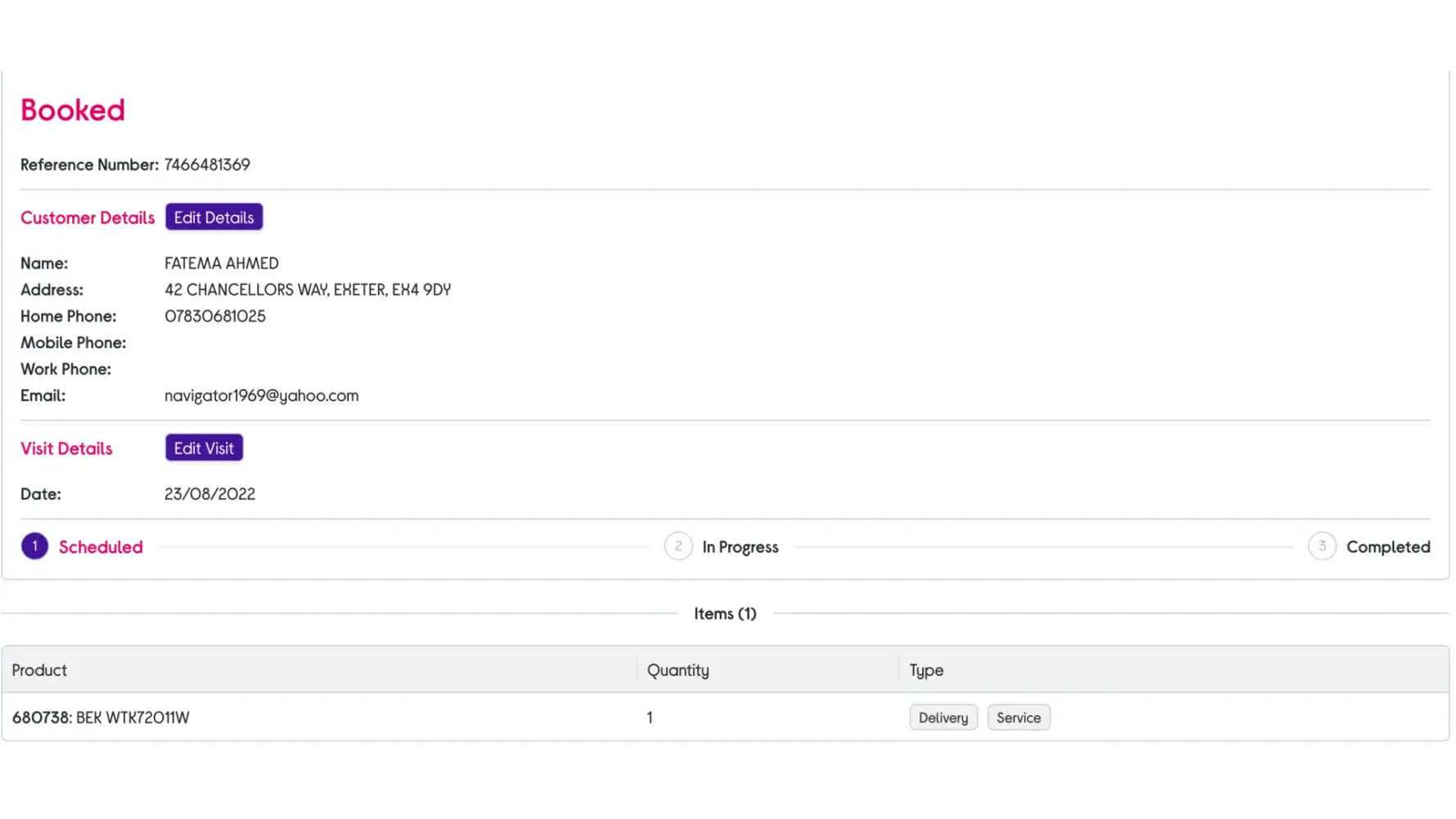Click the visit date 23/08/2022
The height and width of the screenshot is (819, 1456).
(210, 494)
